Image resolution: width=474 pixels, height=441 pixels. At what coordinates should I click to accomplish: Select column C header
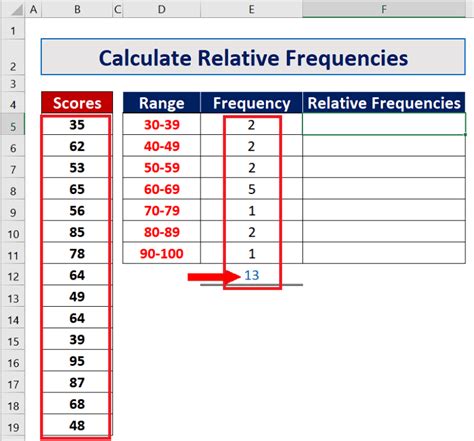(x=118, y=9)
